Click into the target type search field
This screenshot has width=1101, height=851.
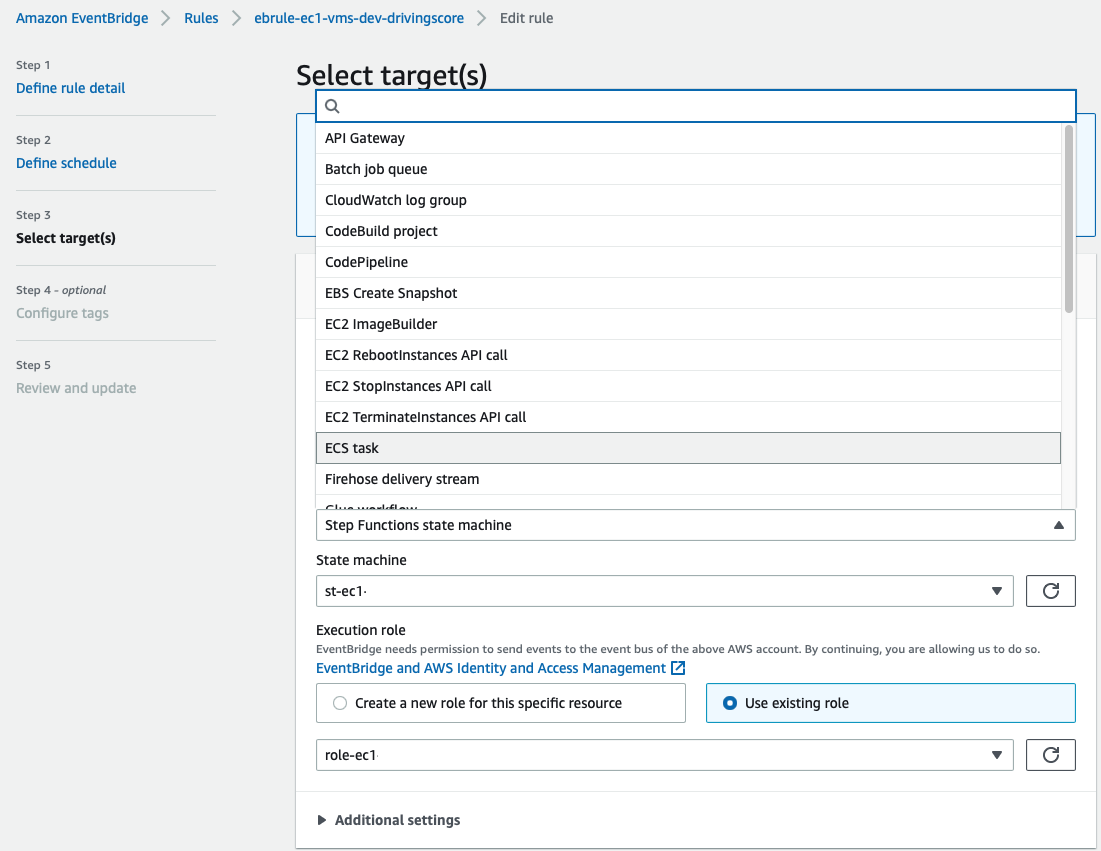[700, 106]
